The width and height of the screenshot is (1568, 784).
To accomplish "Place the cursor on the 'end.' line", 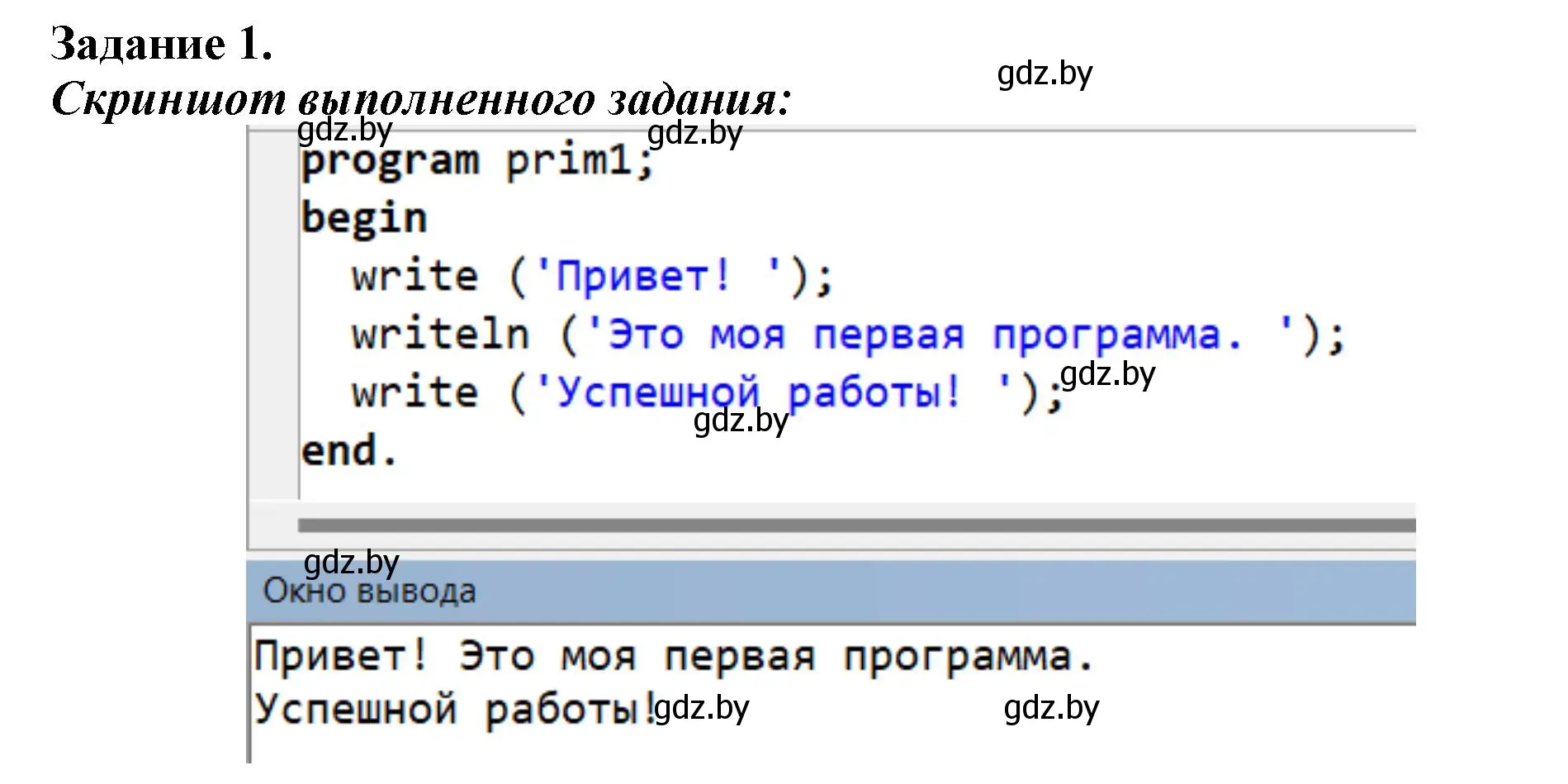I will 349,451.
